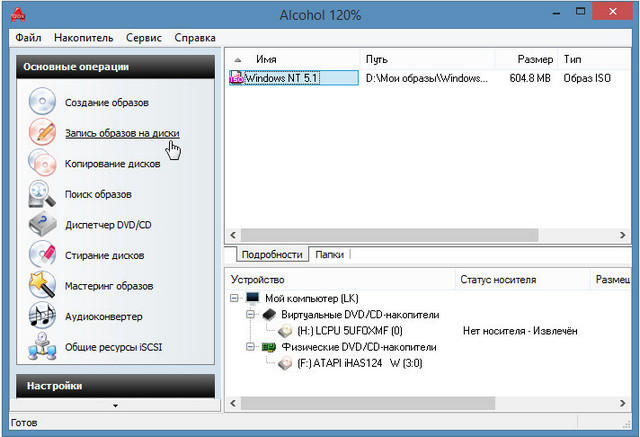The width and height of the screenshot is (640, 437).
Task: Click the image list horizontal scrollbar thumb
Action: [389, 235]
